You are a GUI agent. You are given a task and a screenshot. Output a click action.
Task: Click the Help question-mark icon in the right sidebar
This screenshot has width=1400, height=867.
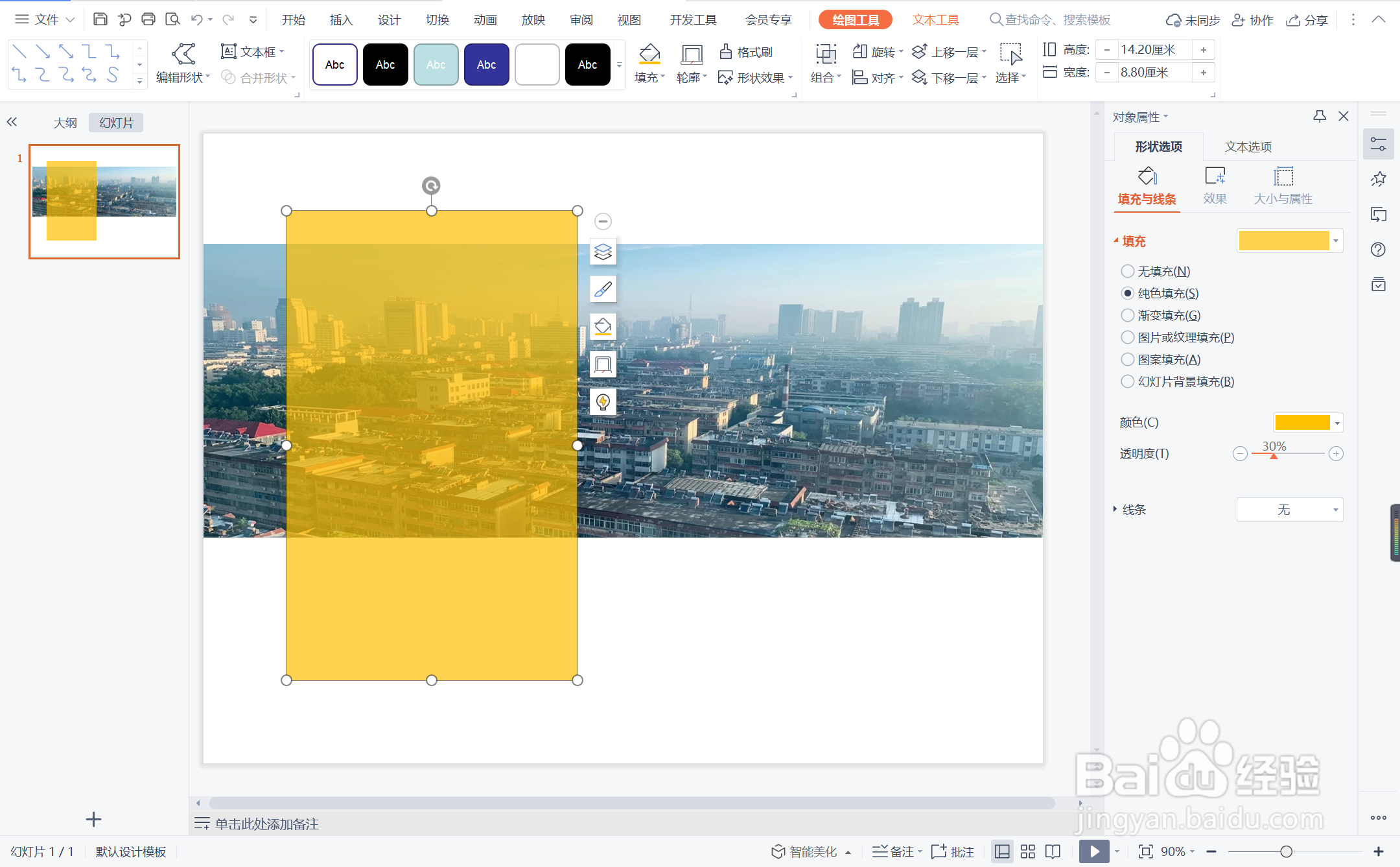pyautogui.click(x=1379, y=250)
